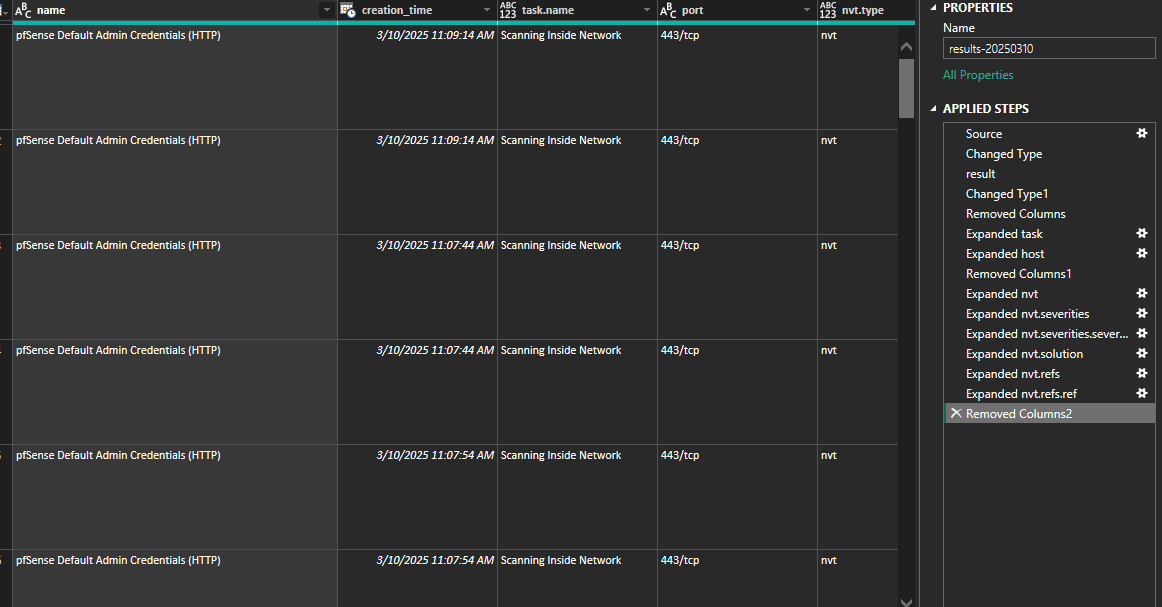Open filter dropdown for creation_time column
1162x607 pixels.
[487, 10]
